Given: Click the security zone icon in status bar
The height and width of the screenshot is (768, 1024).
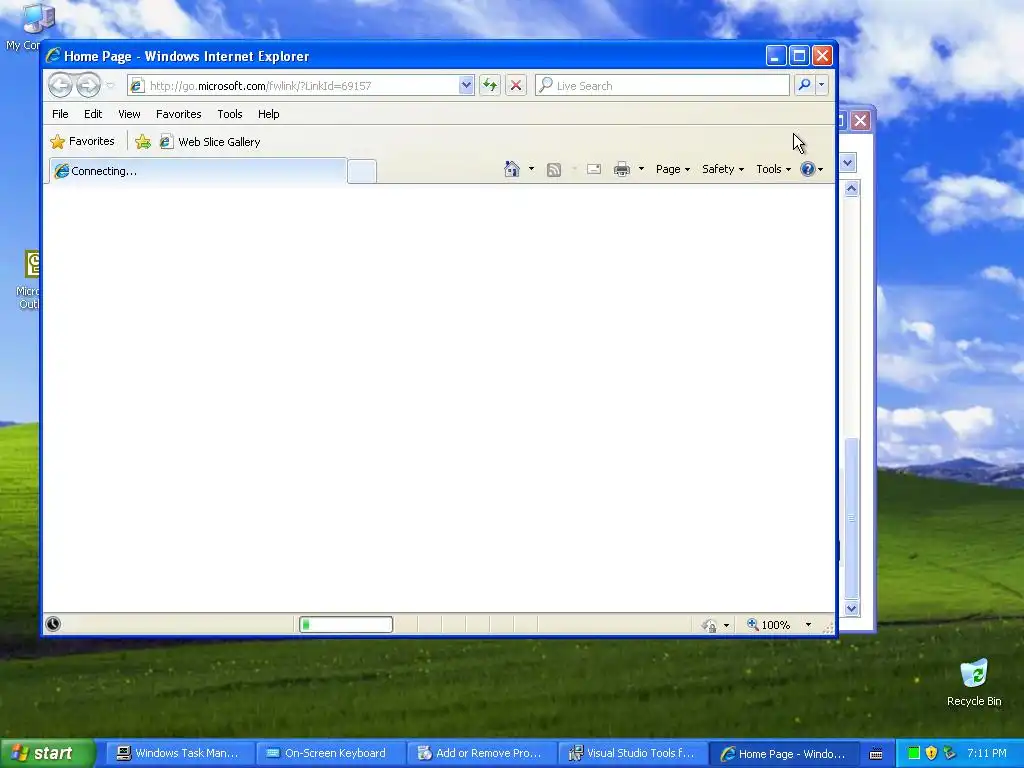Looking at the screenshot, I should (x=710, y=625).
